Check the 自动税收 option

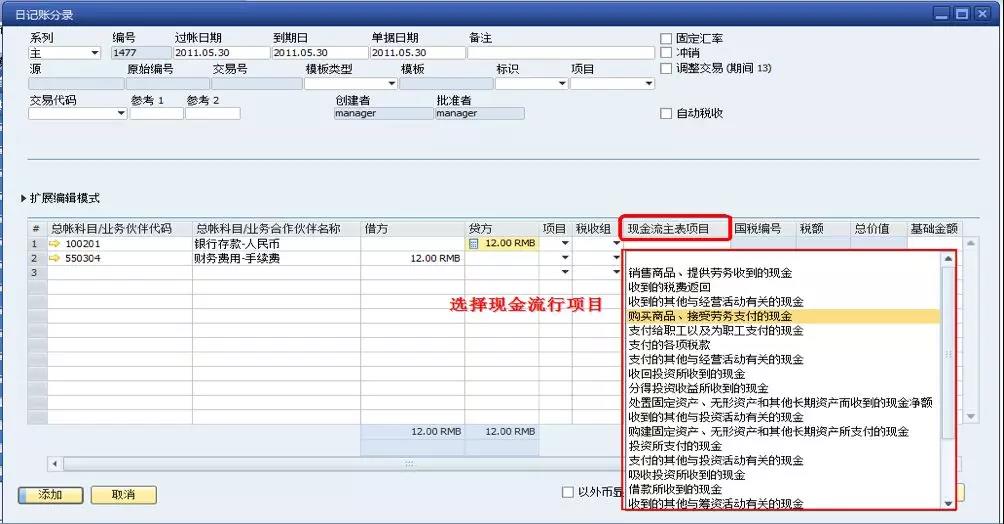coord(666,114)
